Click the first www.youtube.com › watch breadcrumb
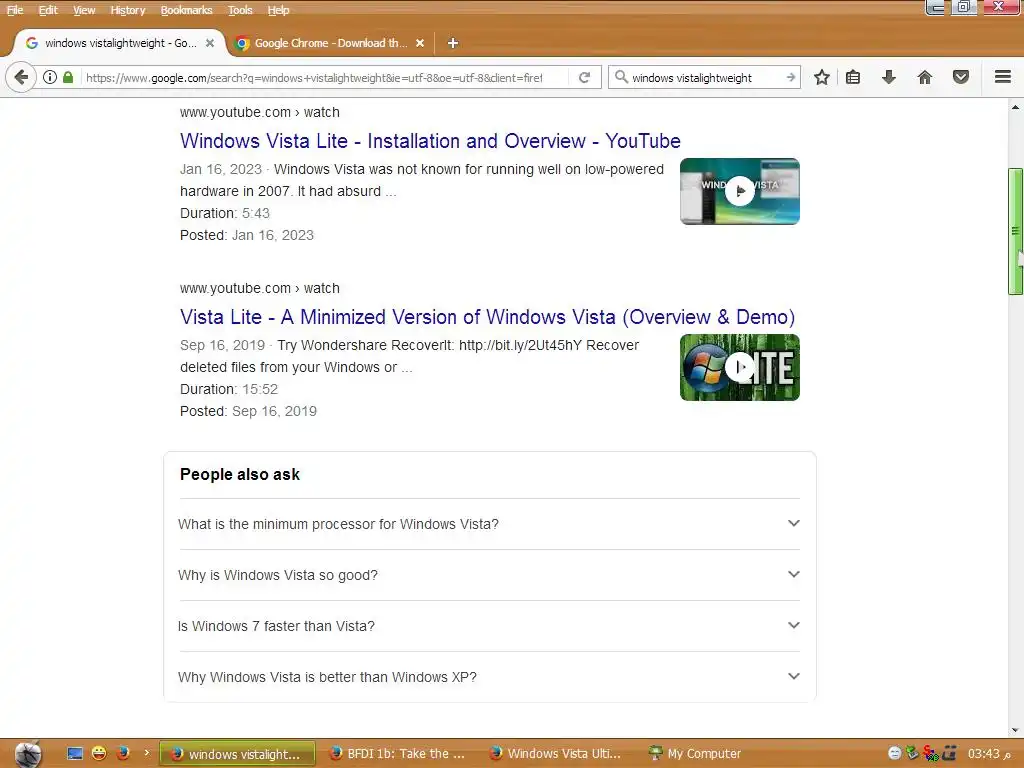Image resolution: width=1024 pixels, height=768 pixels. pos(259,112)
